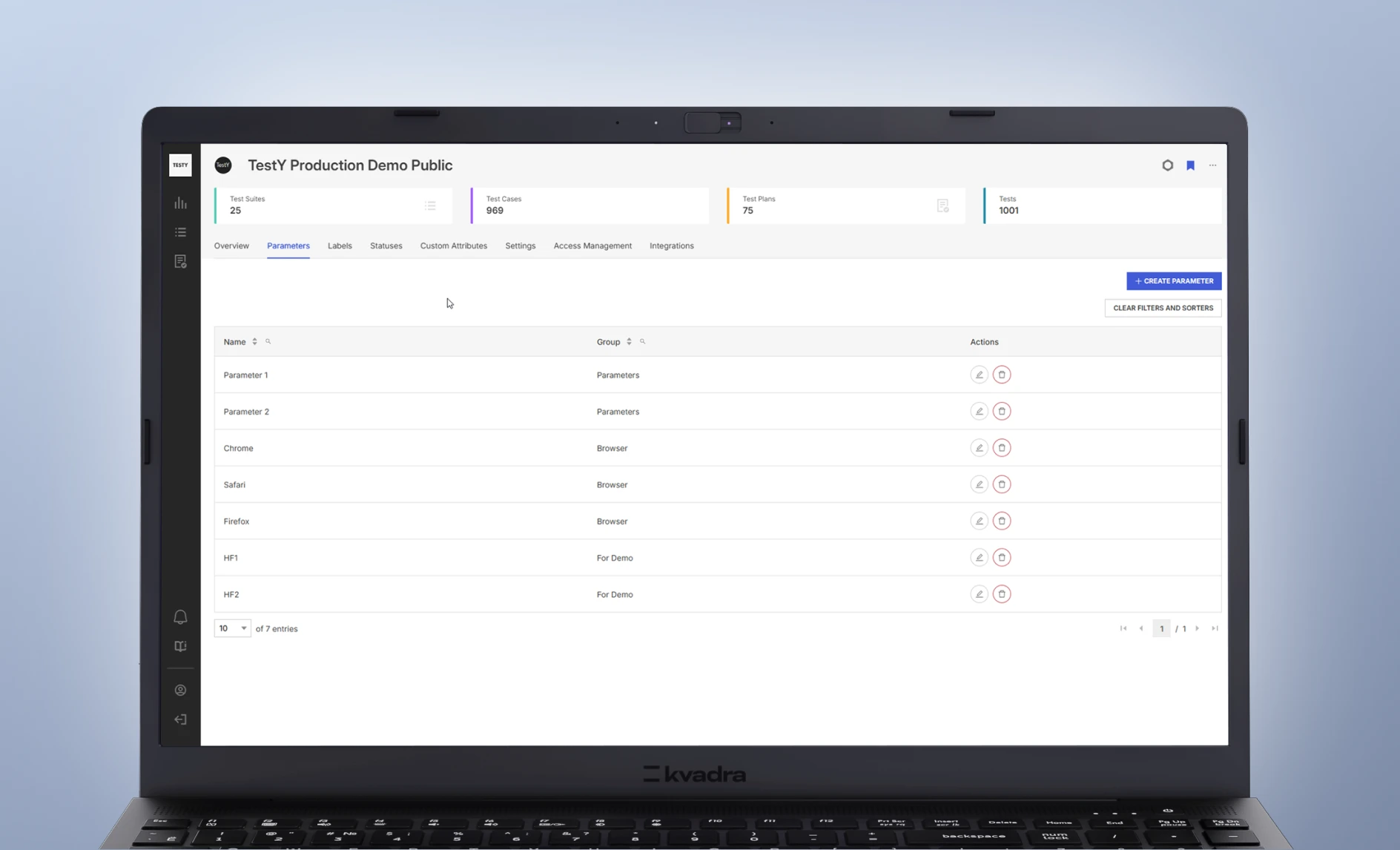The width and height of the screenshot is (1400, 850).
Task: Switch to the Custom Attributes tab
Action: pyautogui.click(x=453, y=246)
